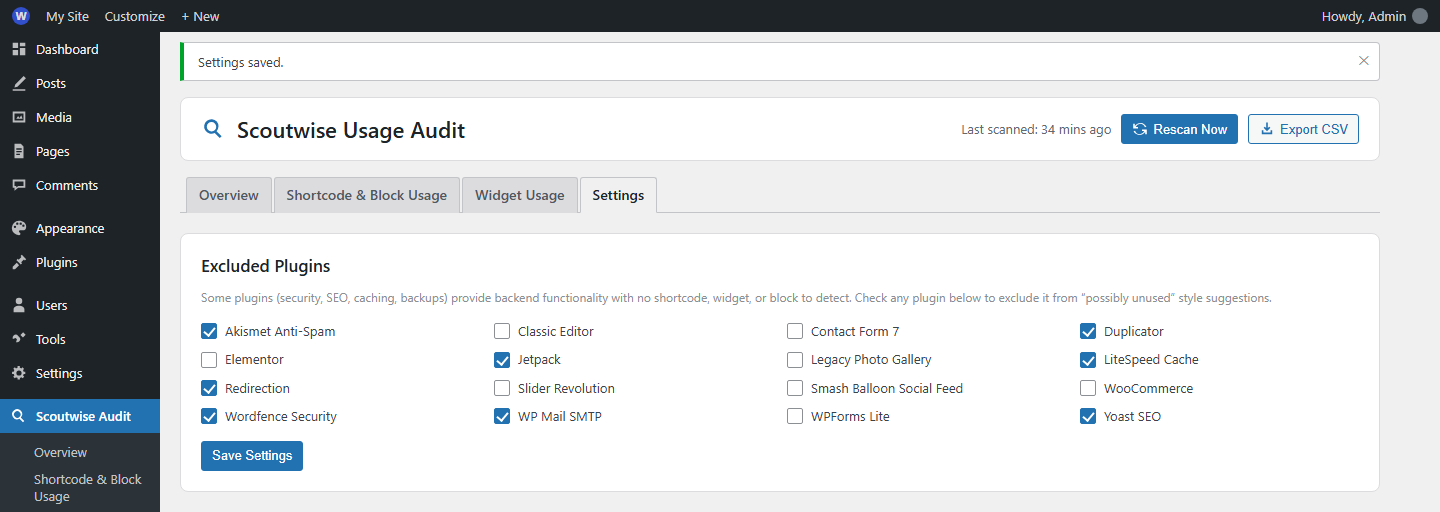Check Contact Form 7 checkbox
The width and height of the screenshot is (1440, 512).
tap(795, 331)
